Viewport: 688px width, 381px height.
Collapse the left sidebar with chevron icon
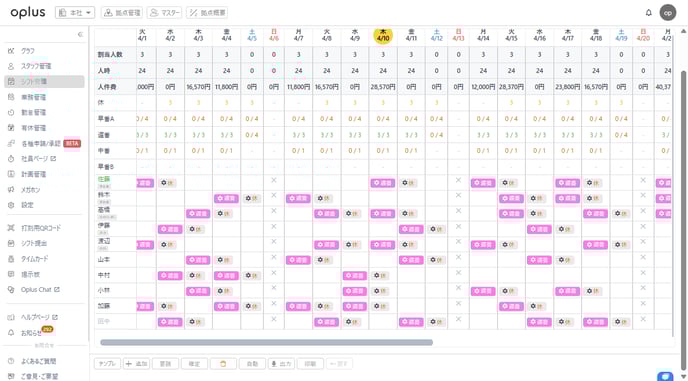pyautogui.click(x=80, y=34)
